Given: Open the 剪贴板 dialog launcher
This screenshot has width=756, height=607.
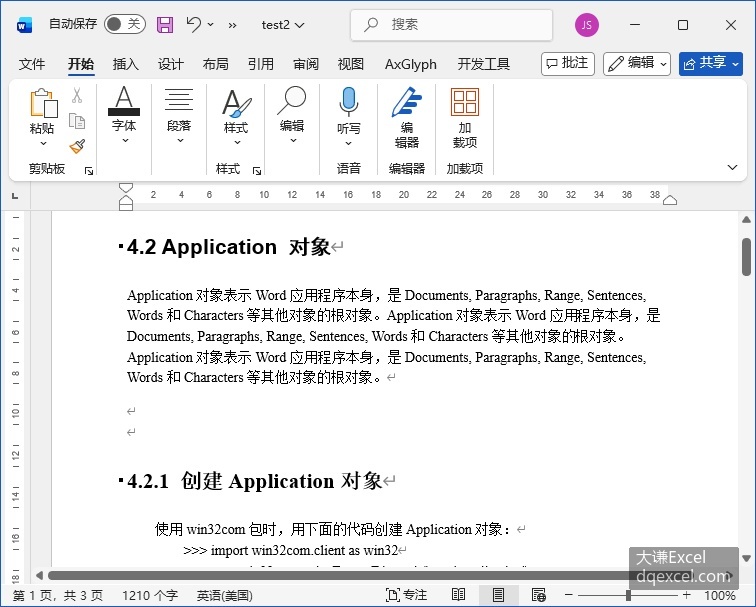Looking at the screenshot, I should click(89, 170).
